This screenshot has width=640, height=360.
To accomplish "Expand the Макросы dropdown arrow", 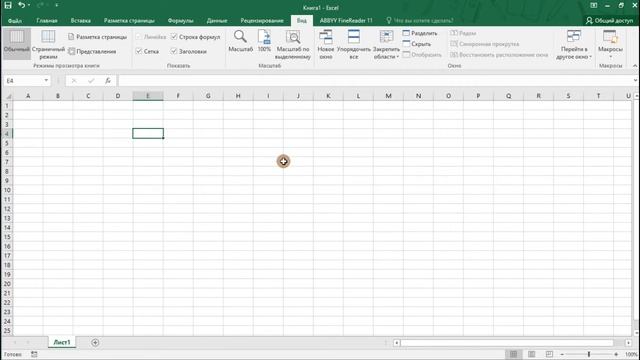I will pos(610,57).
